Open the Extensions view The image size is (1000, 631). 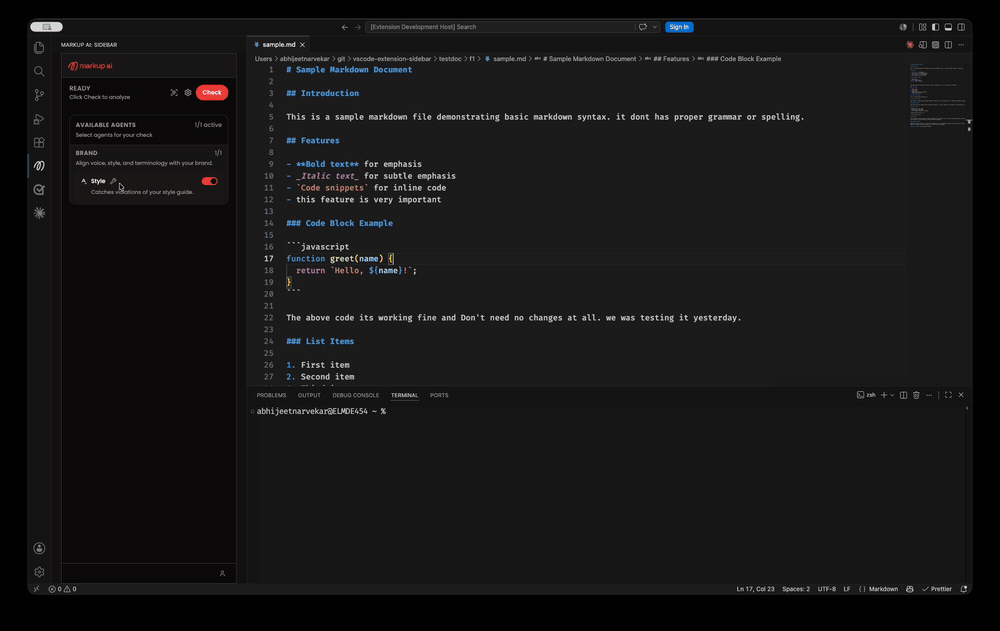pyautogui.click(x=39, y=142)
